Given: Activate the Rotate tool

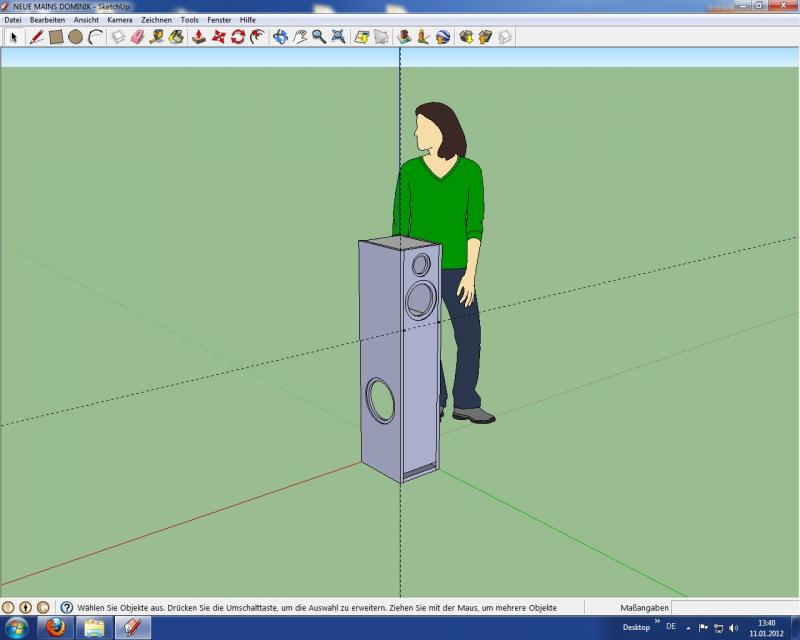Looking at the screenshot, I should coord(238,37).
